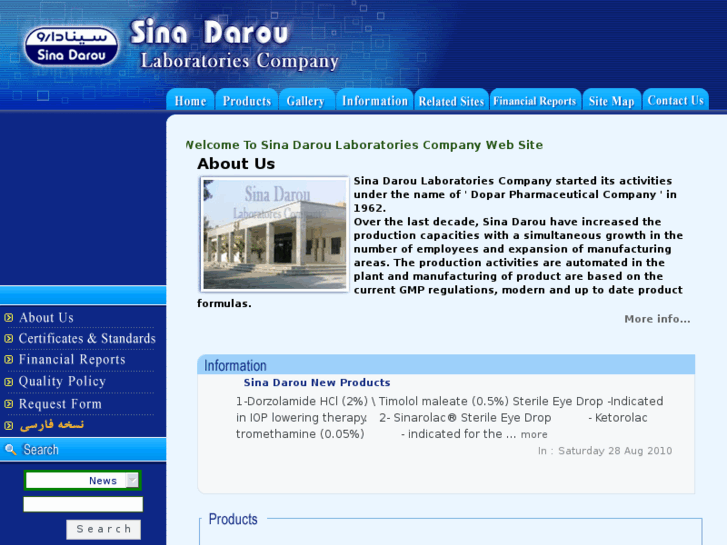Image resolution: width=727 pixels, height=545 pixels.
Task: Open Financial Reports tab in top navigation
Action: [535, 100]
